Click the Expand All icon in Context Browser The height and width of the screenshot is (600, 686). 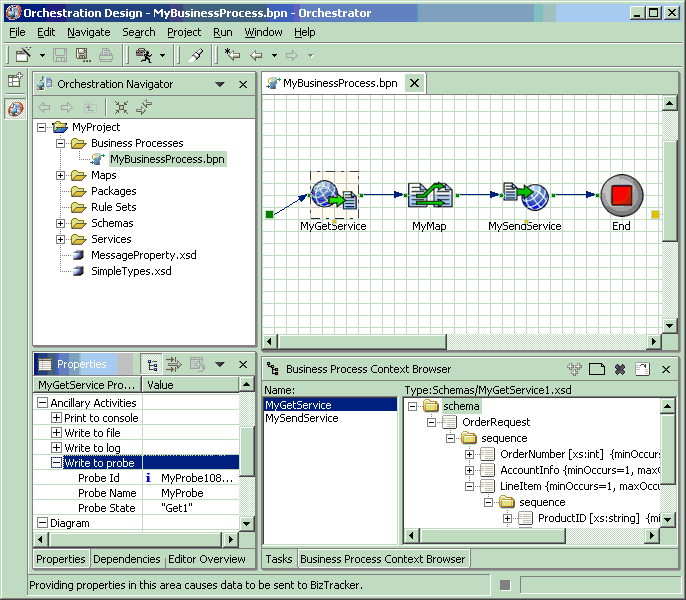tap(574, 369)
